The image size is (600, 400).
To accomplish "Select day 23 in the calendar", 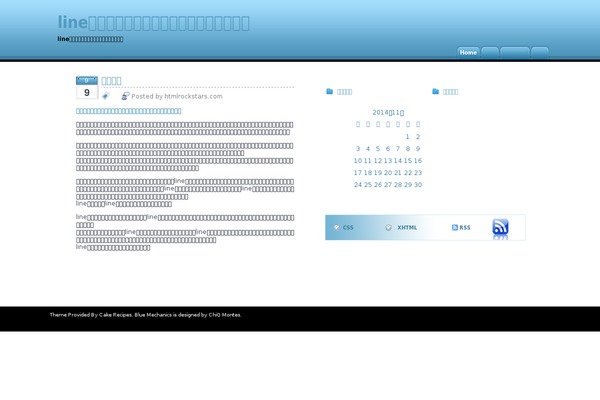I will [x=418, y=173].
